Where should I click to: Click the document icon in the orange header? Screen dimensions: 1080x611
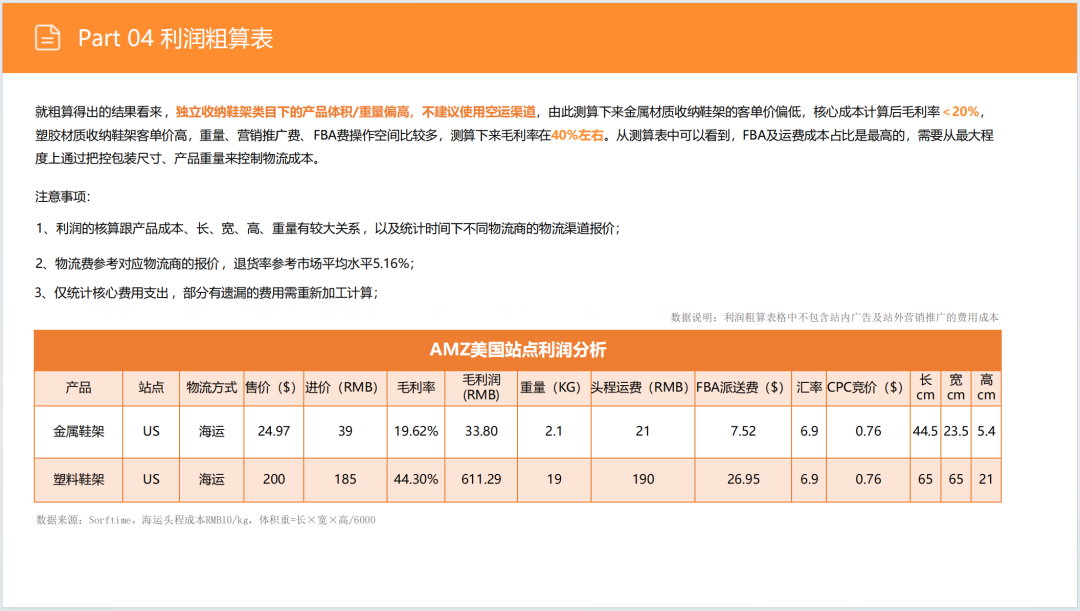coord(48,38)
